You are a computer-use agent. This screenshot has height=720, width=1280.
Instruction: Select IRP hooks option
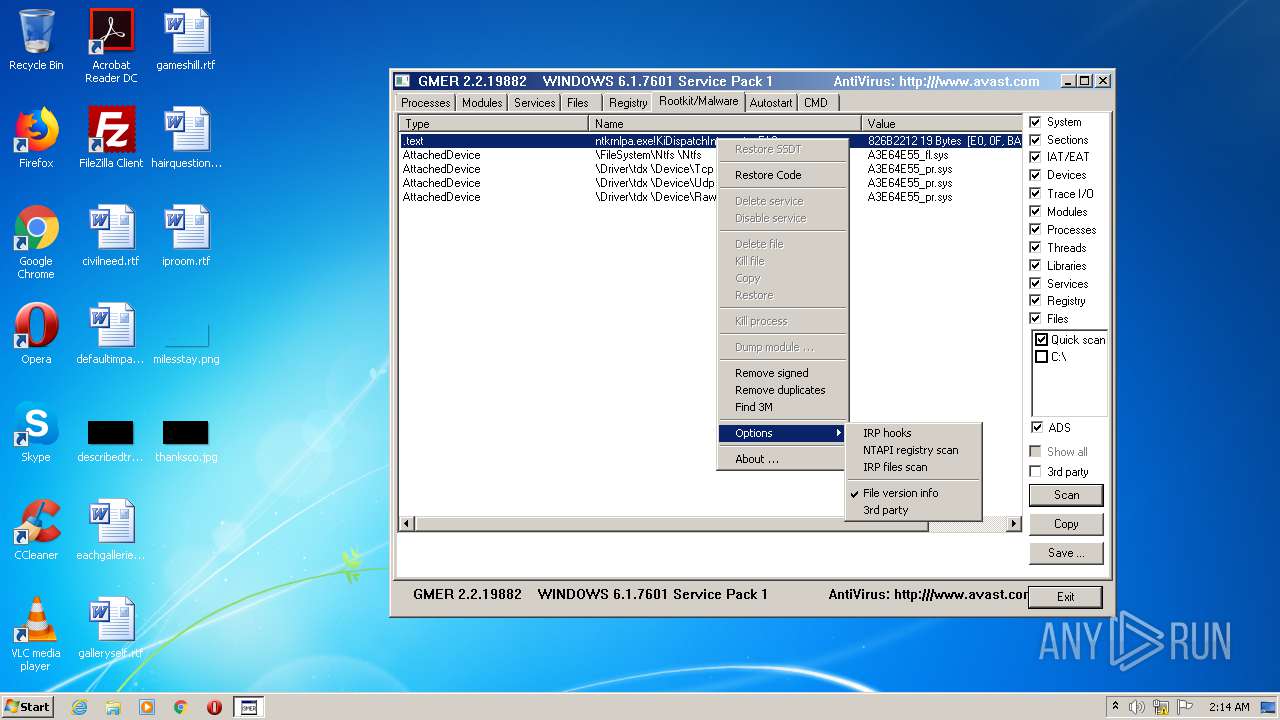point(913,433)
